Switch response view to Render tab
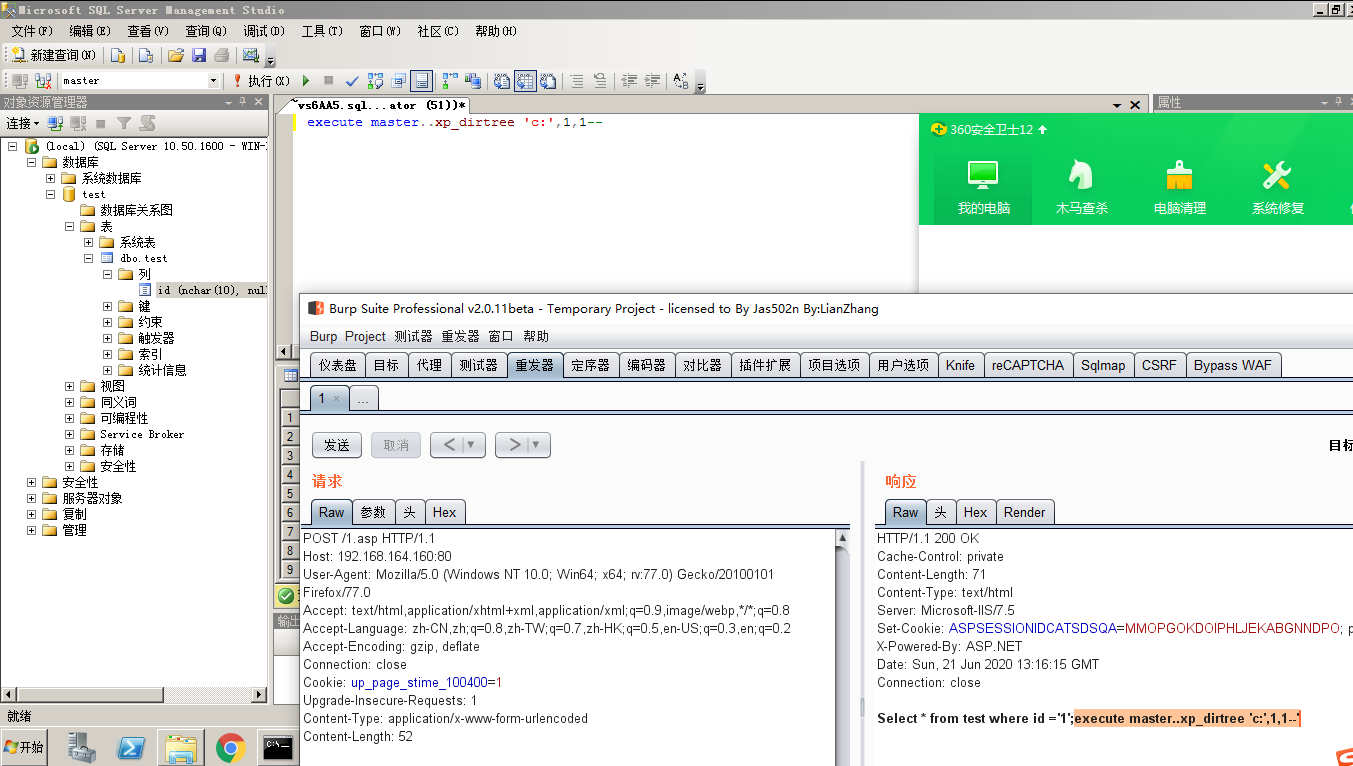Viewport: 1353px width, 766px height. [1024, 512]
